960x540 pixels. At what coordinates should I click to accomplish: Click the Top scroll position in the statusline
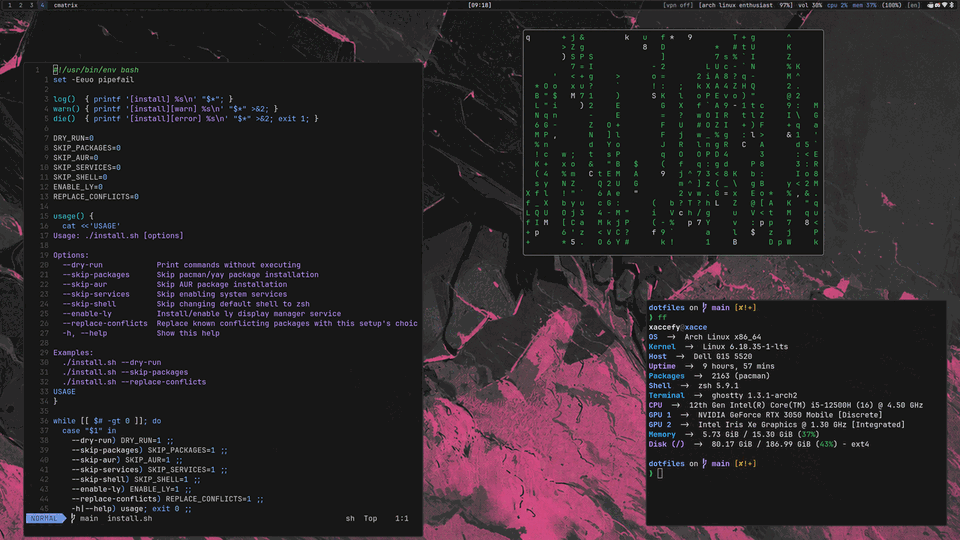pos(370,519)
